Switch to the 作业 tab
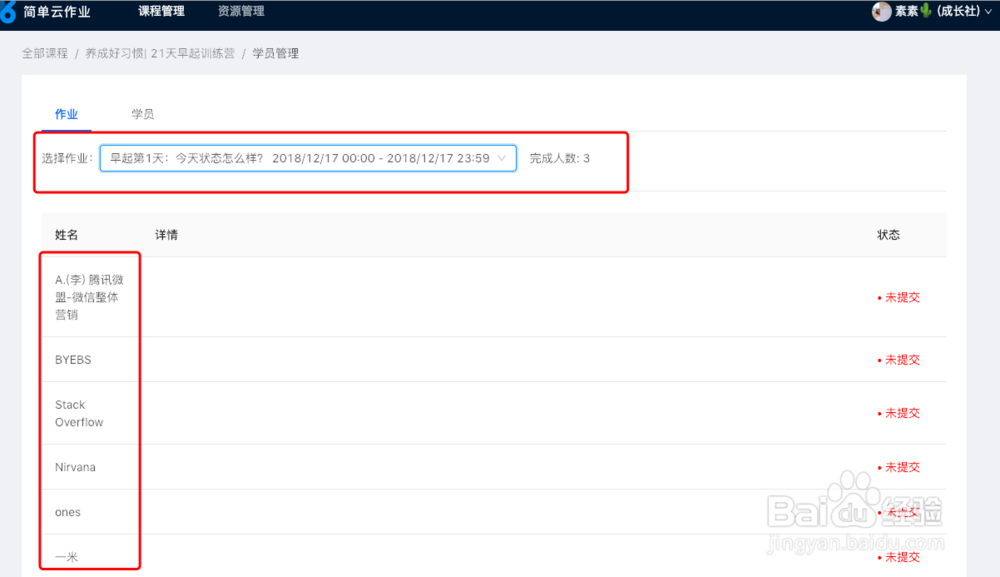 [66, 114]
